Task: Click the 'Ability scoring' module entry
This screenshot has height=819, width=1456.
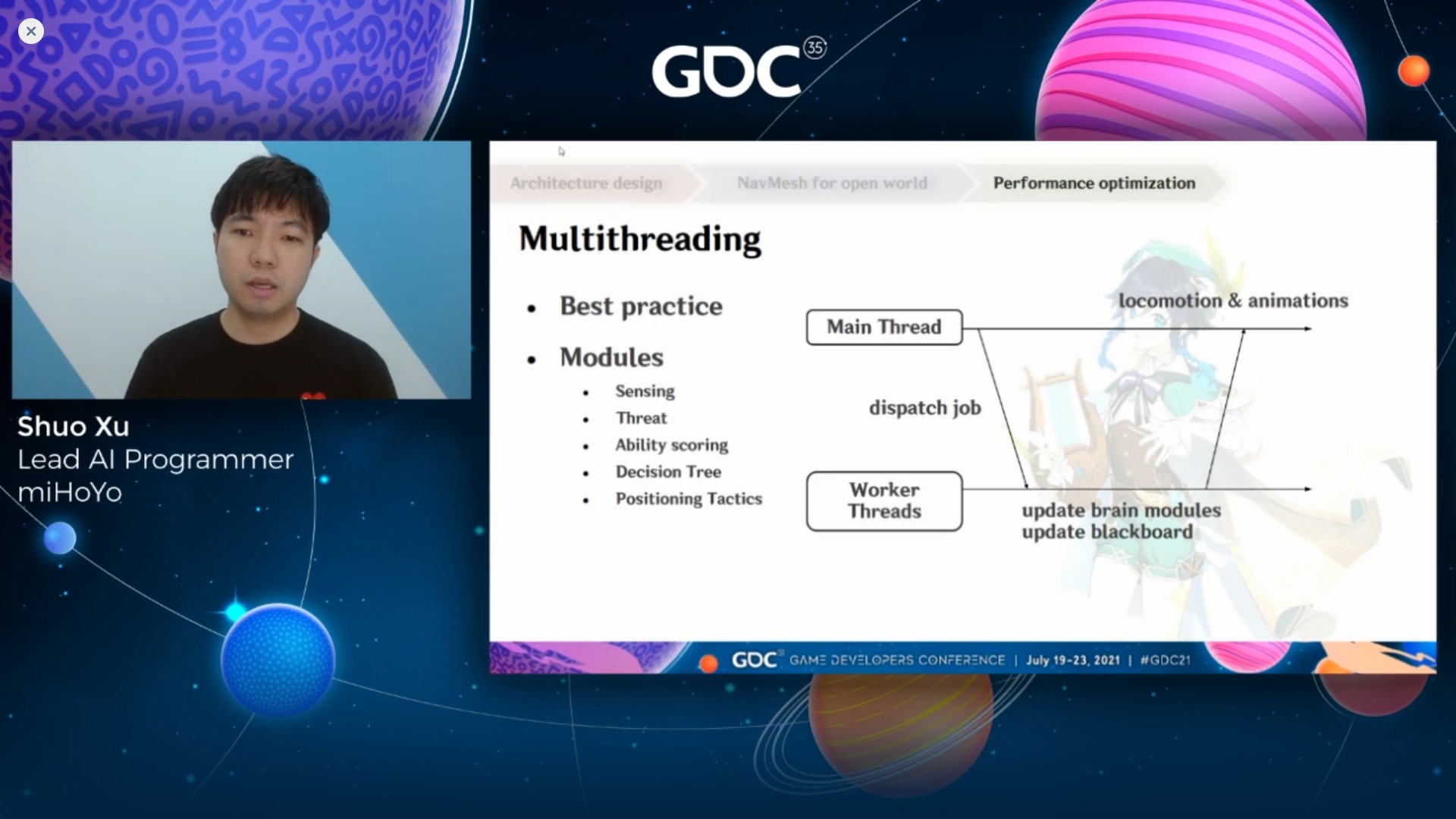Action: (671, 445)
